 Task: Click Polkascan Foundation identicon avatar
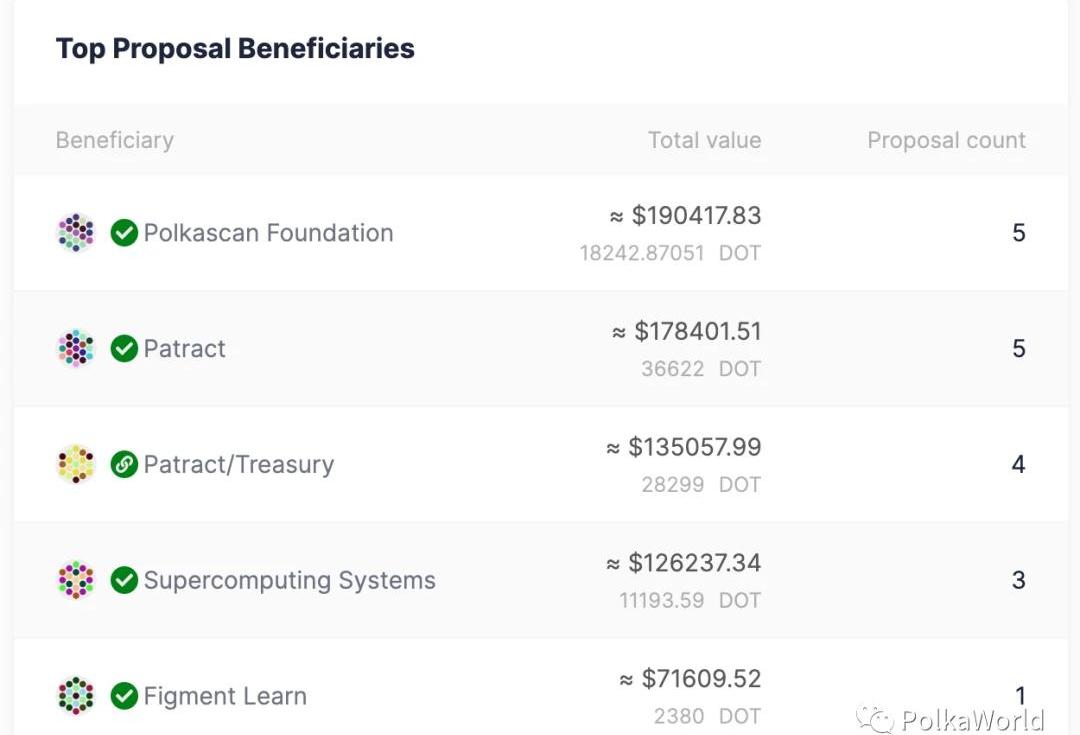[76, 233]
